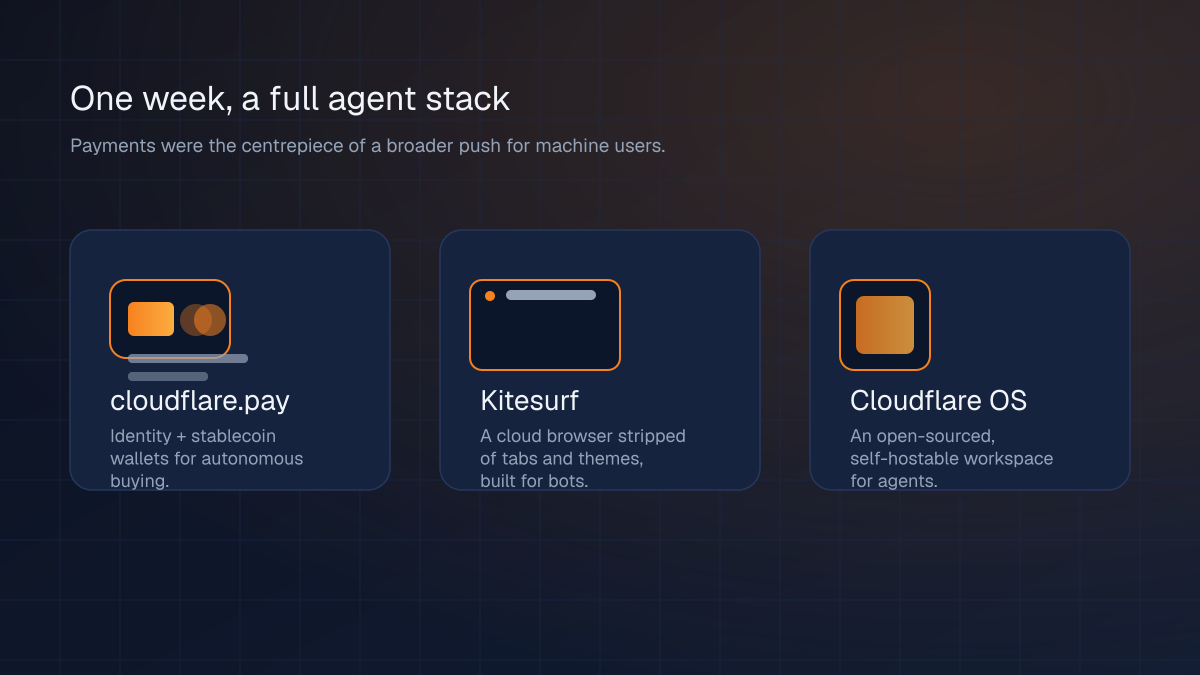Click the Kitesurf browser window icon
The image size is (1200, 675).
[545, 325]
